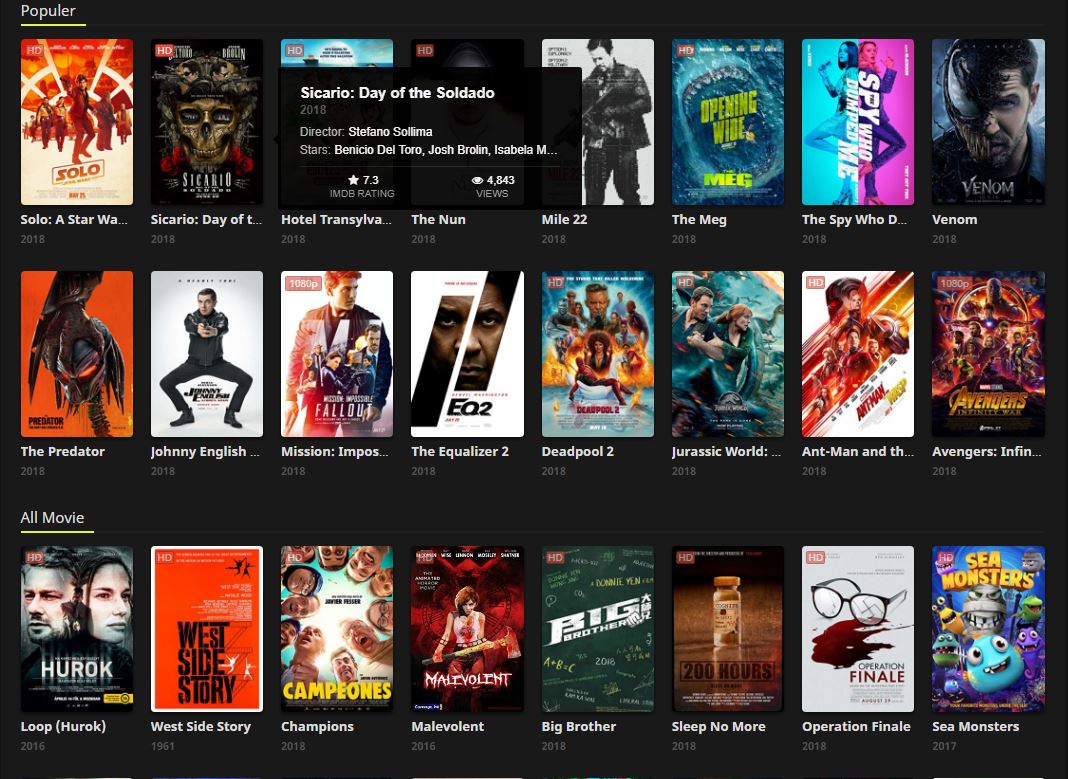
Task: Open The Meg shark poster
Action: point(727,122)
